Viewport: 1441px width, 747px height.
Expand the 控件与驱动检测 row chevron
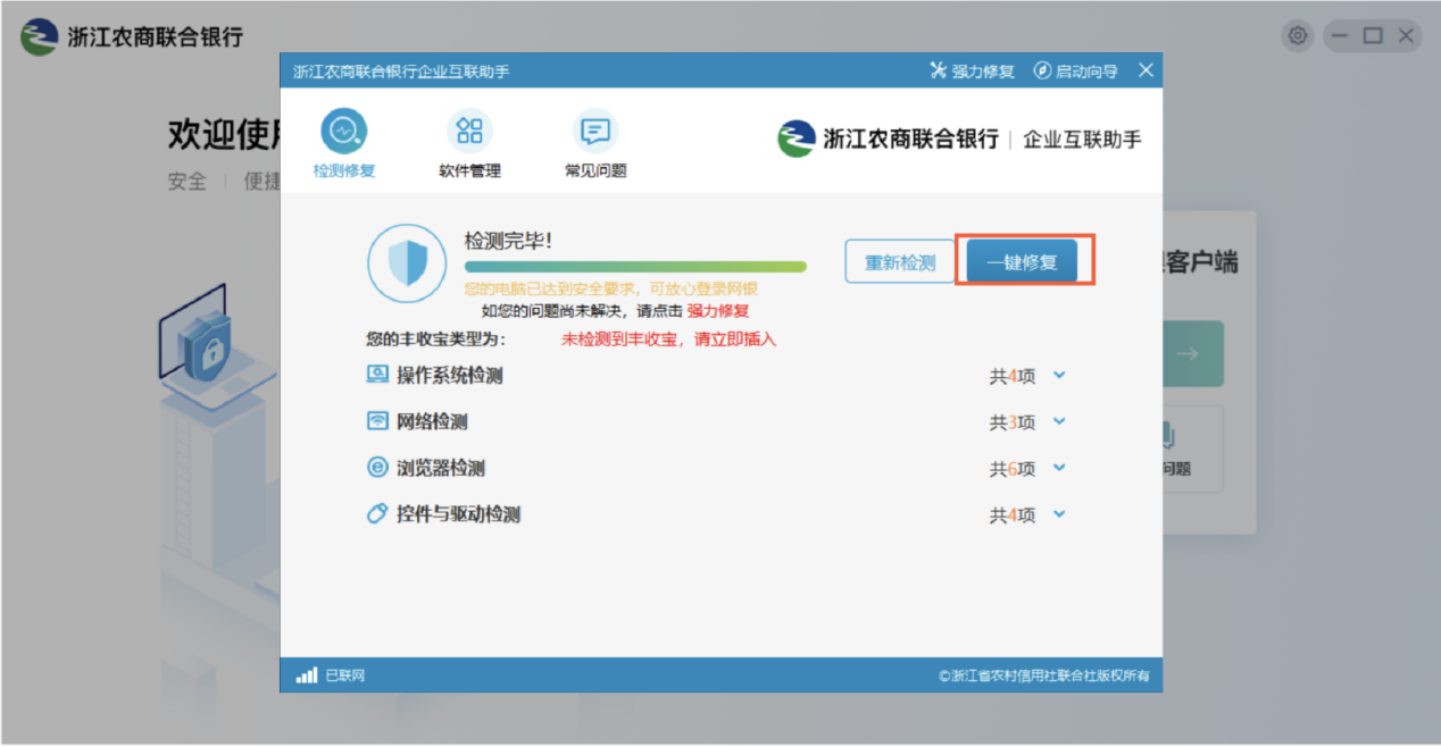pyautogui.click(x=1059, y=515)
